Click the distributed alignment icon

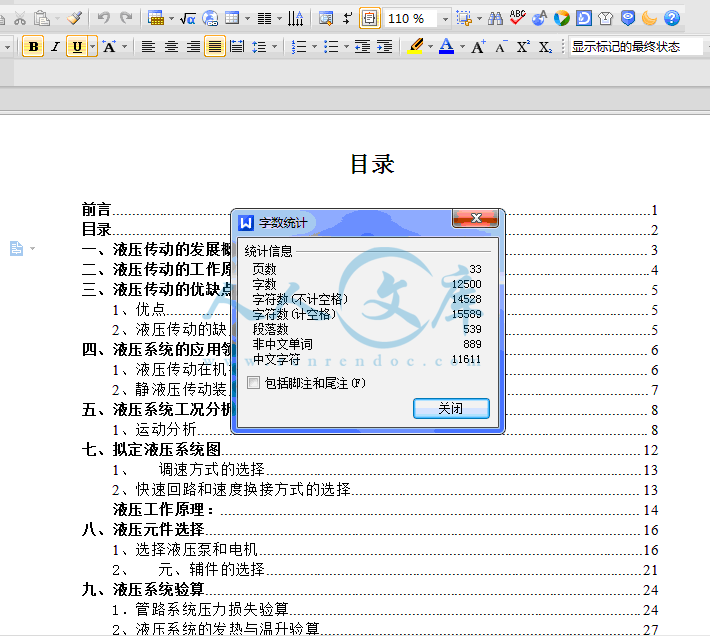tap(237, 47)
